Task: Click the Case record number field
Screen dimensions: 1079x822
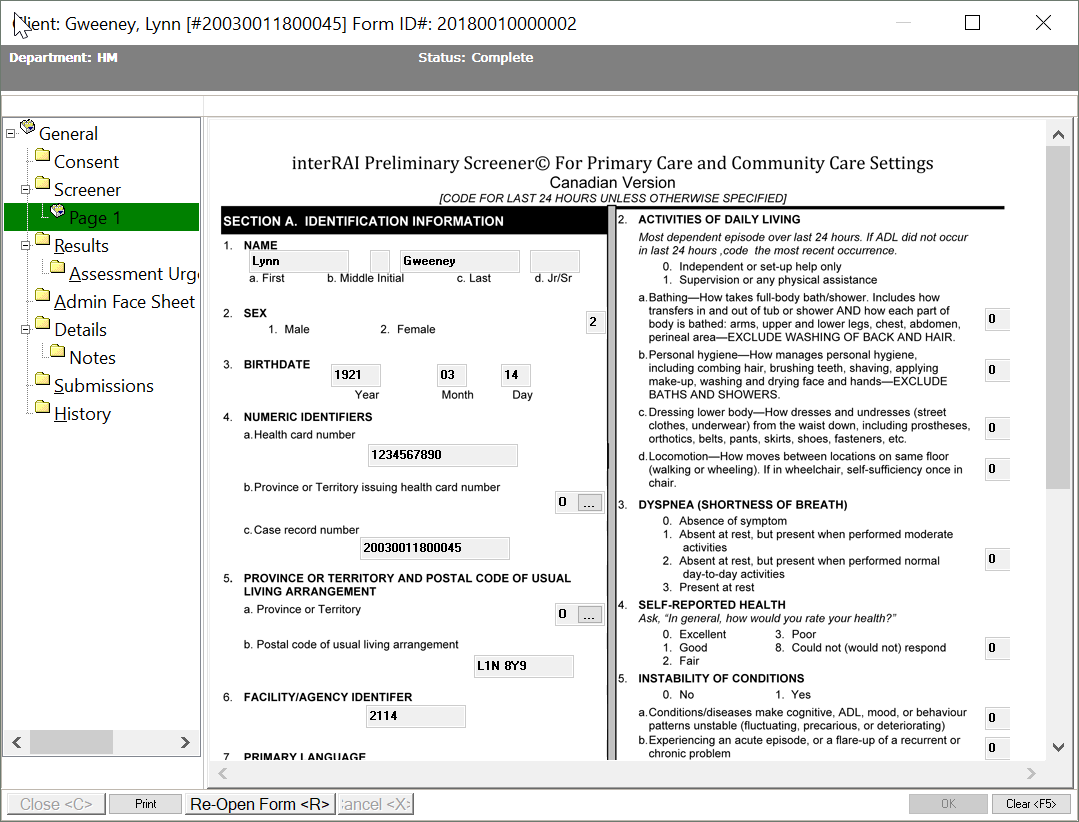Action: click(x=435, y=548)
